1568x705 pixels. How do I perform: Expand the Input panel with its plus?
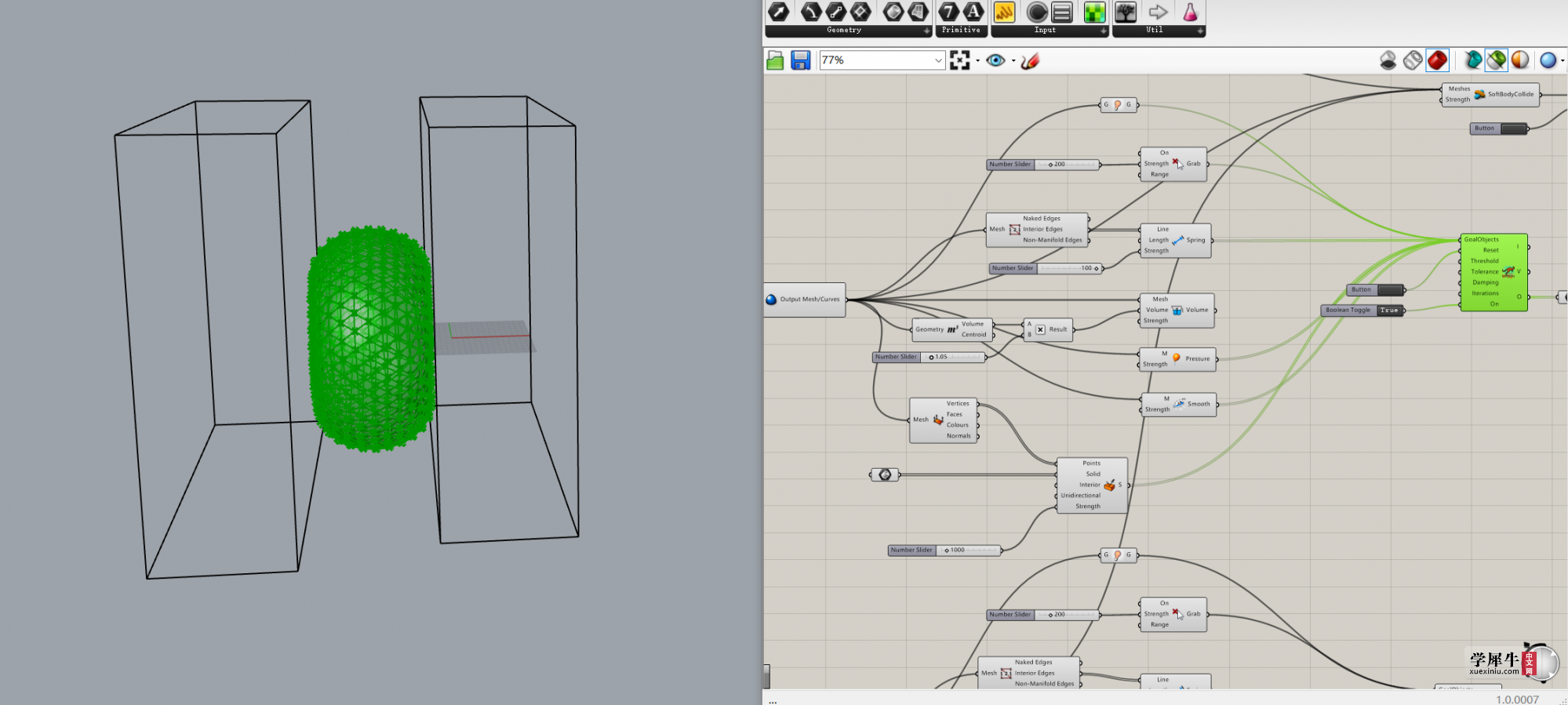pyautogui.click(x=1103, y=31)
